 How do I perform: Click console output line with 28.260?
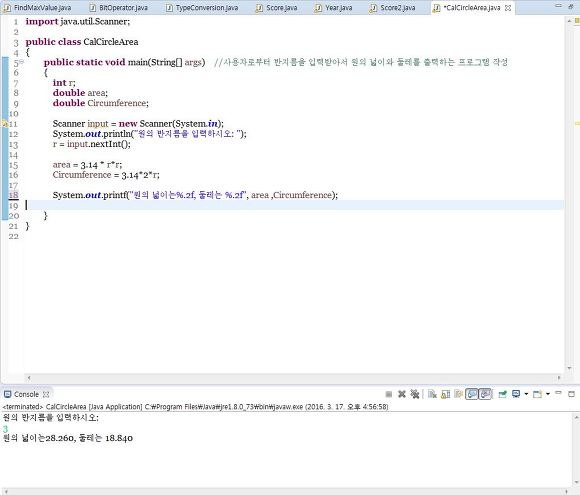pyautogui.click(x=68, y=438)
